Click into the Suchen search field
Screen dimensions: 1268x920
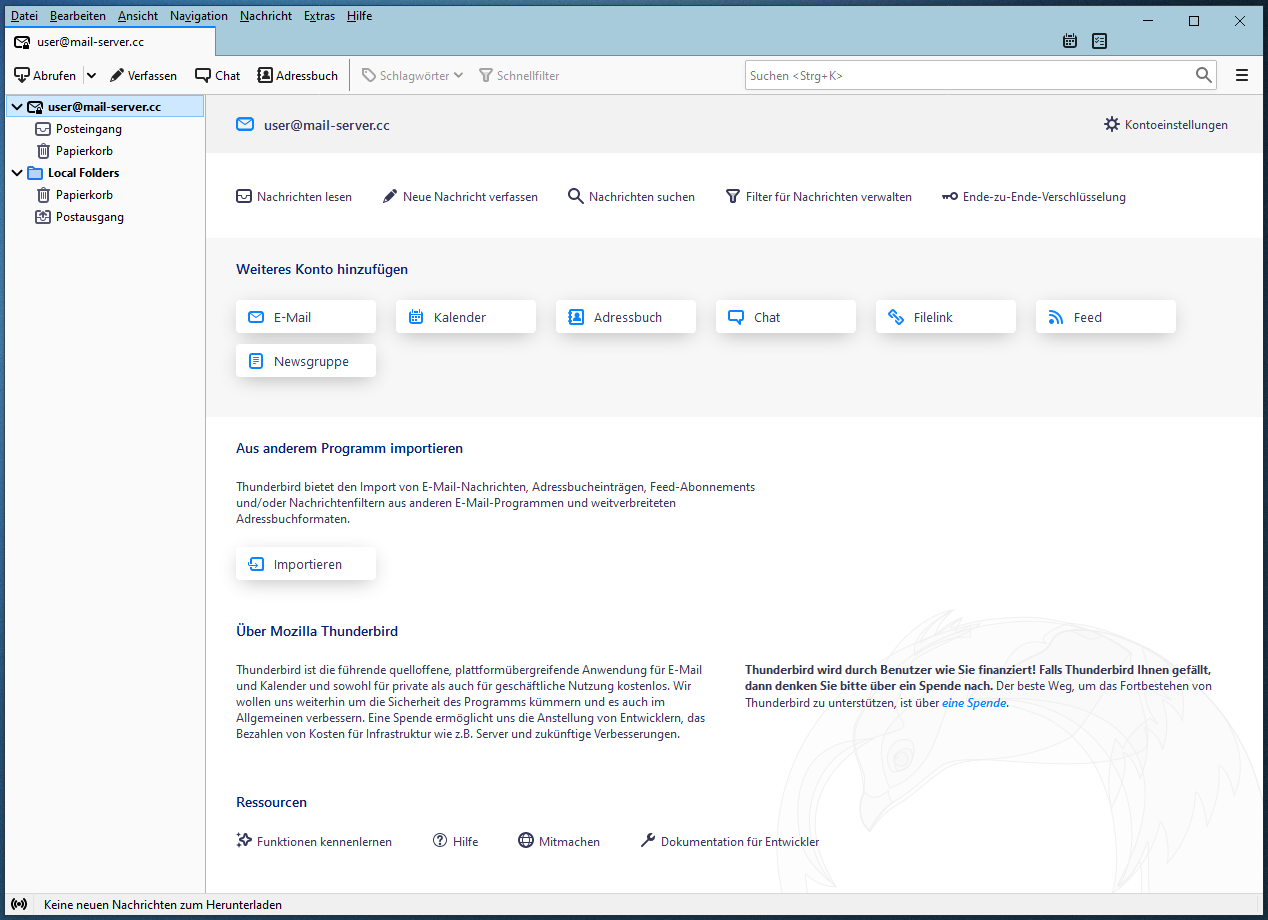[x=965, y=75]
